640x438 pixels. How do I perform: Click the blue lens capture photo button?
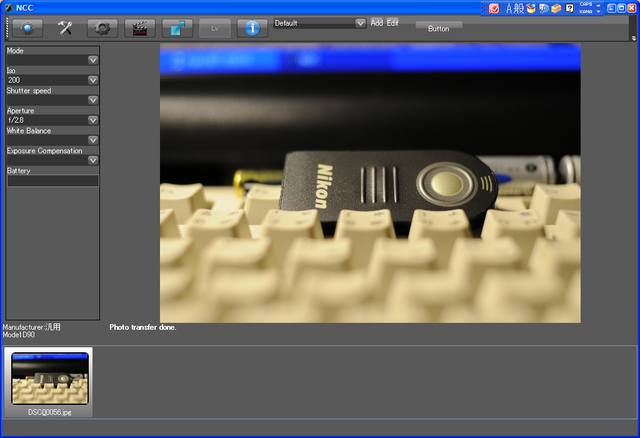click(x=27, y=28)
